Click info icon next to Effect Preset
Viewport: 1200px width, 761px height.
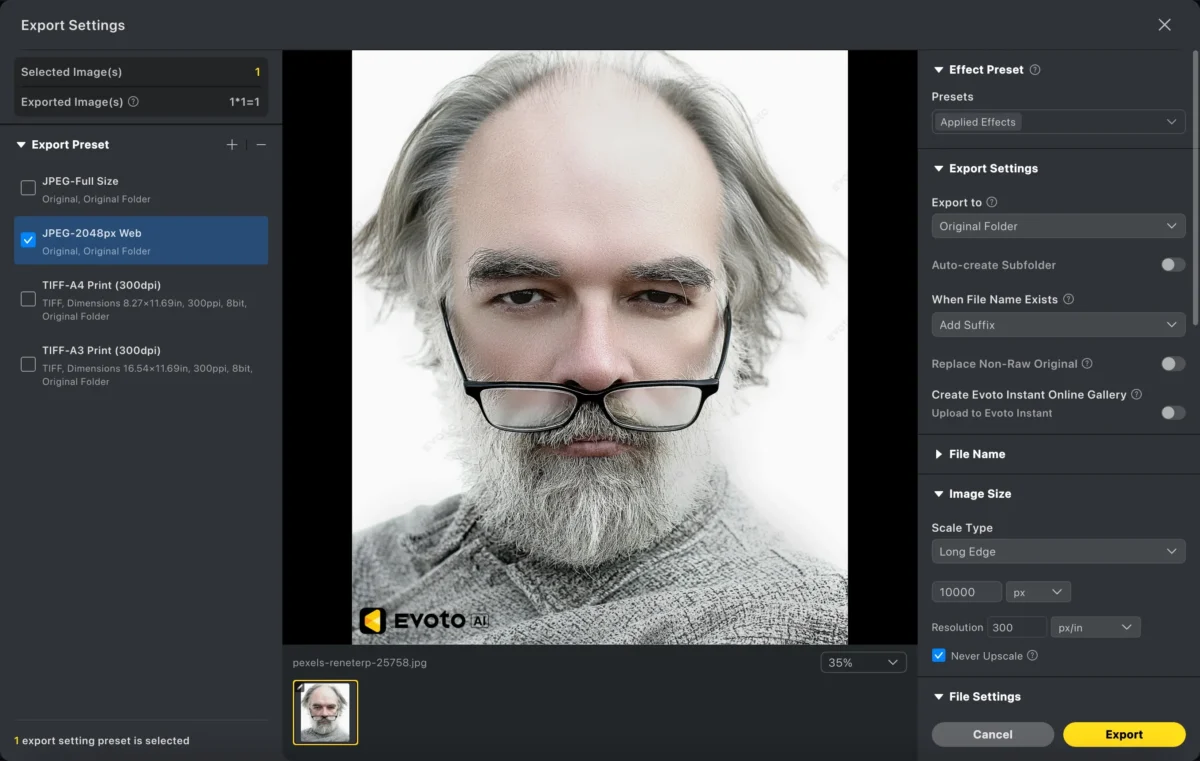pyautogui.click(x=1035, y=70)
